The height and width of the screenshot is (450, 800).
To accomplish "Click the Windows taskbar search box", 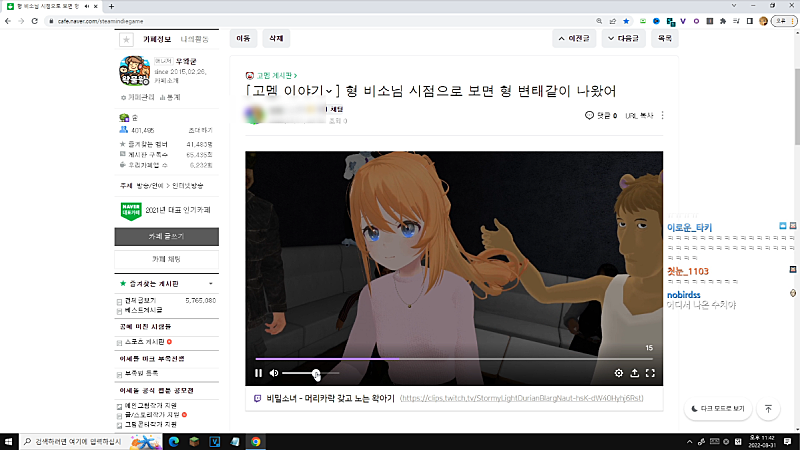I will 92,441.
